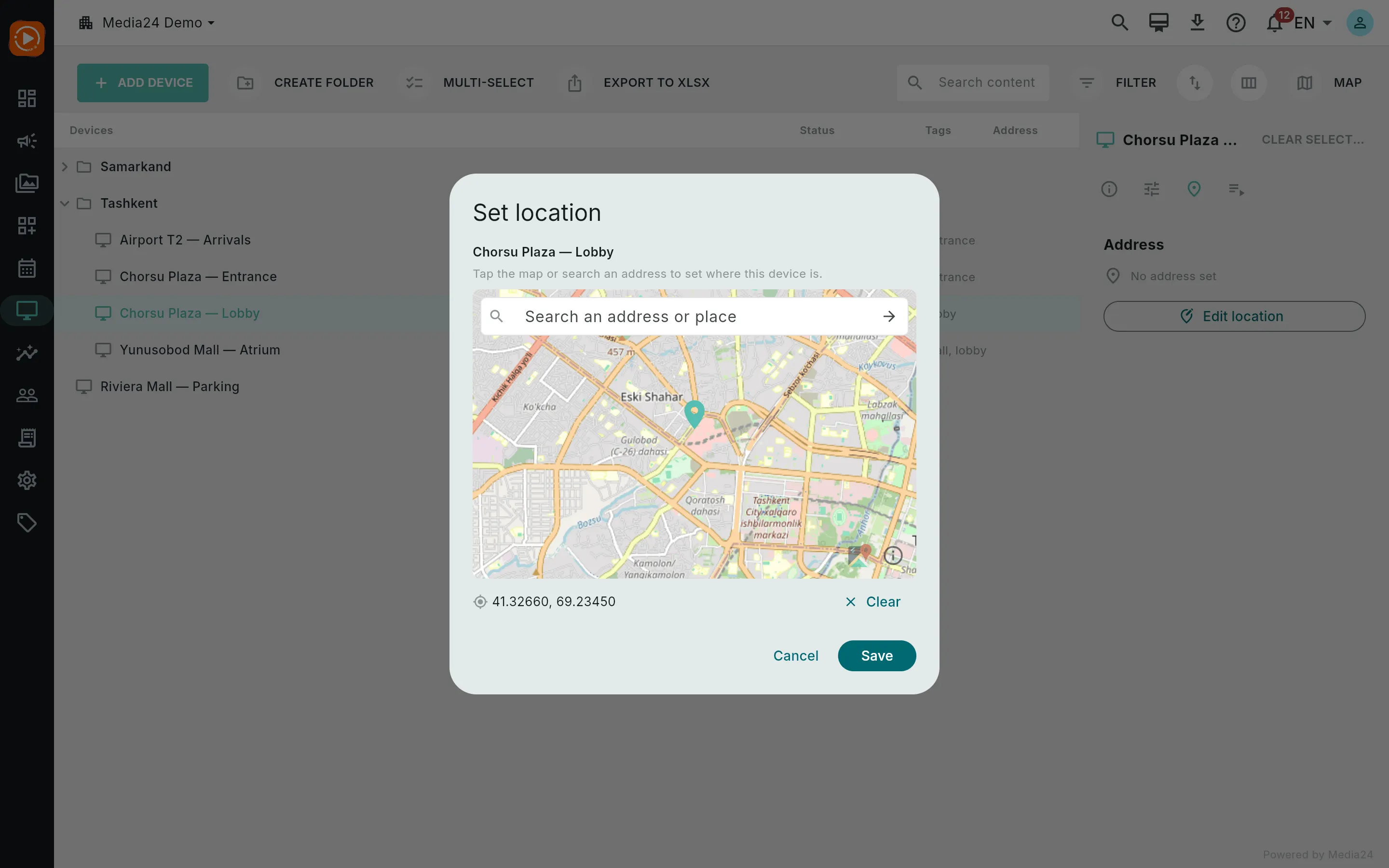Image resolution: width=1389 pixels, height=868 pixels.
Task: Open the device location pin tab
Action: coord(1194,189)
